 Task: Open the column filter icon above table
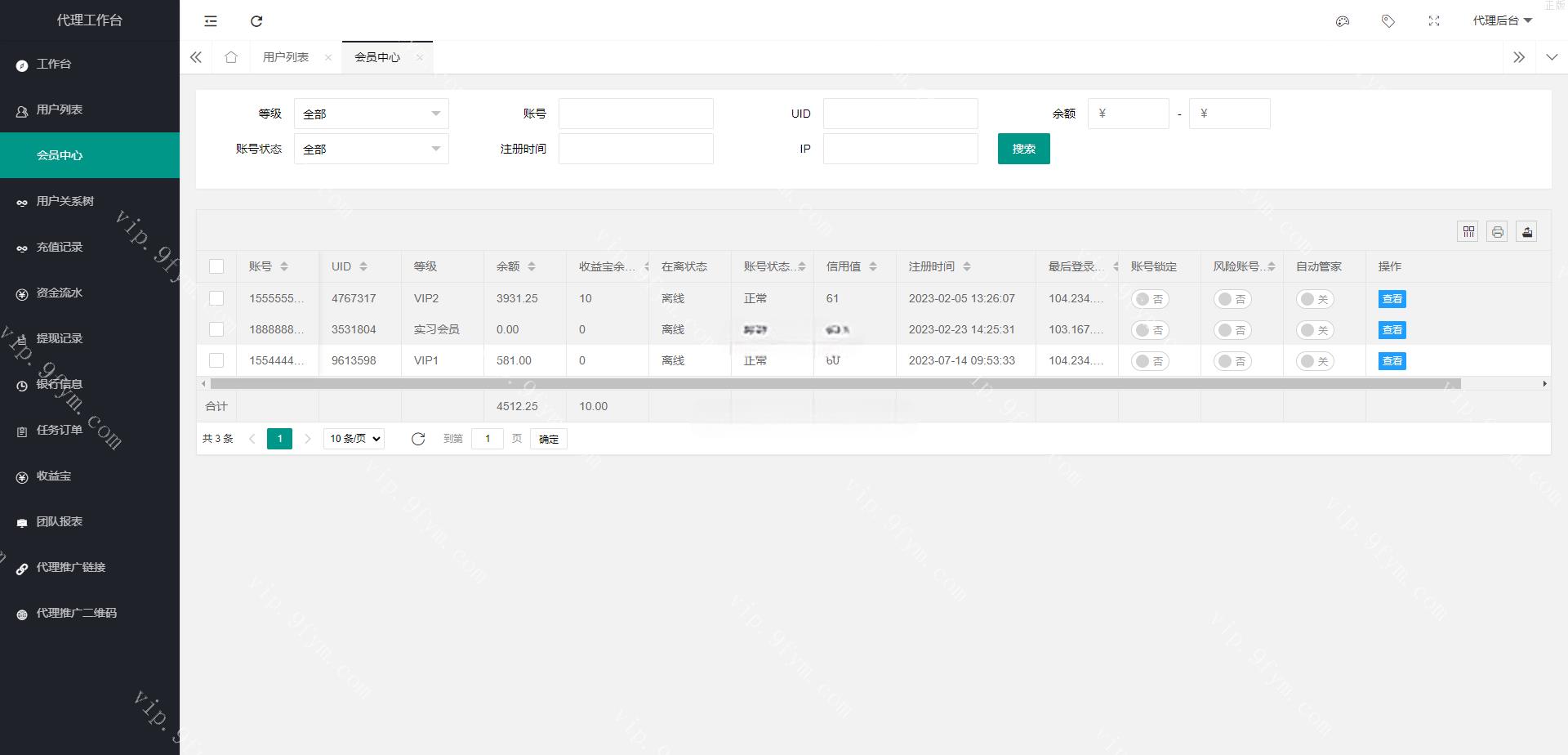[x=1468, y=232]
